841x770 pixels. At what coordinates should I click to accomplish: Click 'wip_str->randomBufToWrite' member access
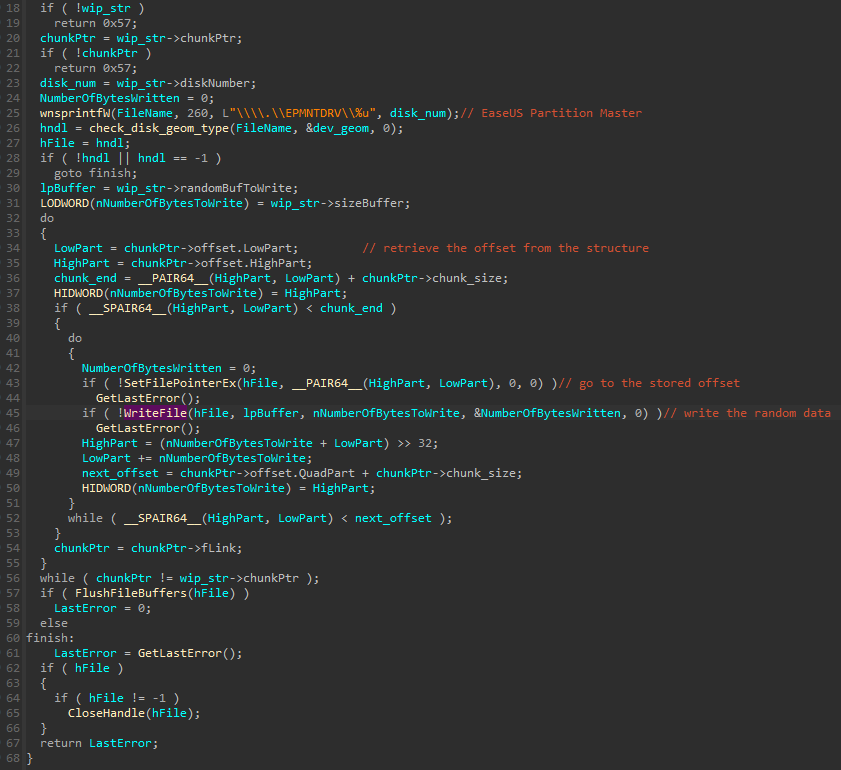coord(204,188)
